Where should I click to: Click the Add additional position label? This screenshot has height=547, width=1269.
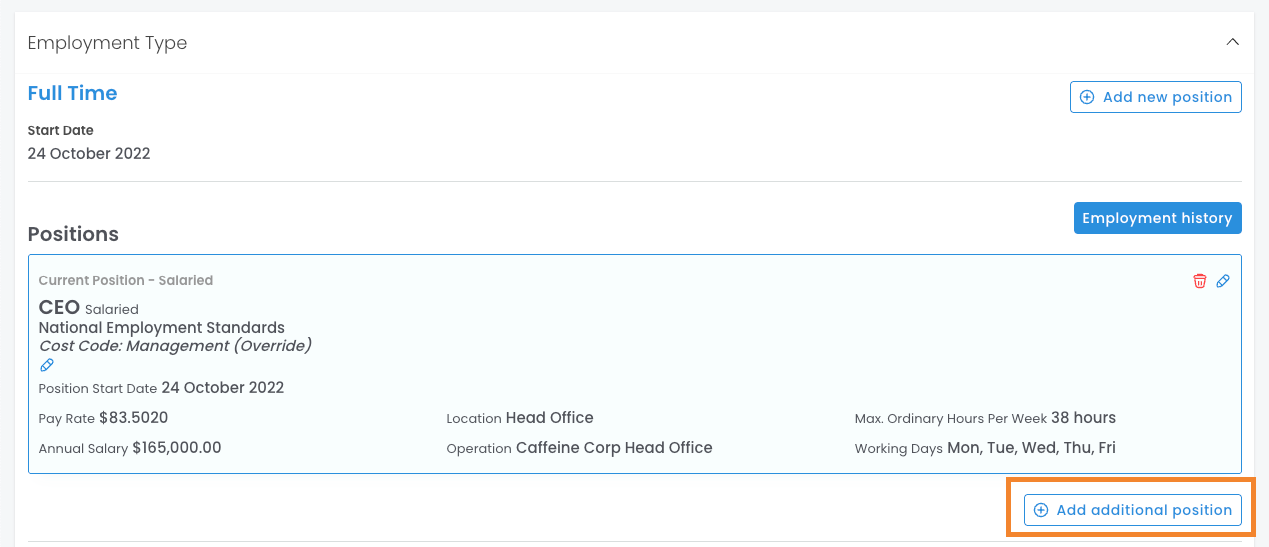(1144, 510)
